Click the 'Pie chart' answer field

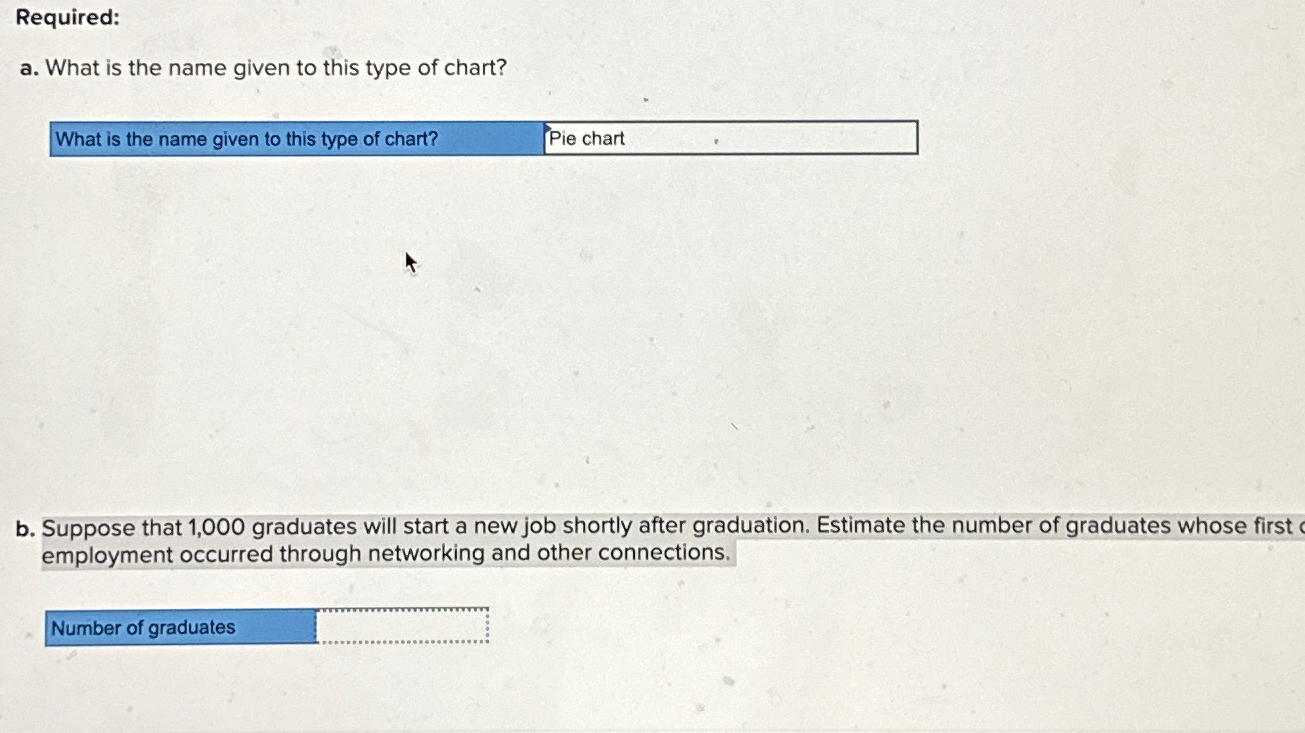(x=730, y=138)
